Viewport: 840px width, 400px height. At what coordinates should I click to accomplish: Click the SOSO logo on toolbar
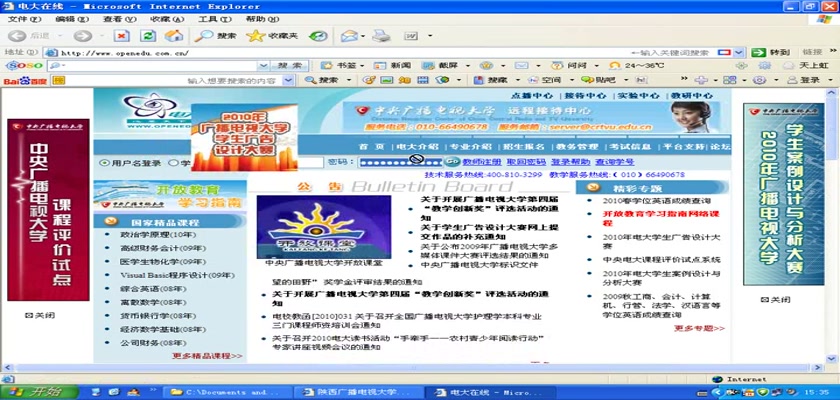click(24, 65)
